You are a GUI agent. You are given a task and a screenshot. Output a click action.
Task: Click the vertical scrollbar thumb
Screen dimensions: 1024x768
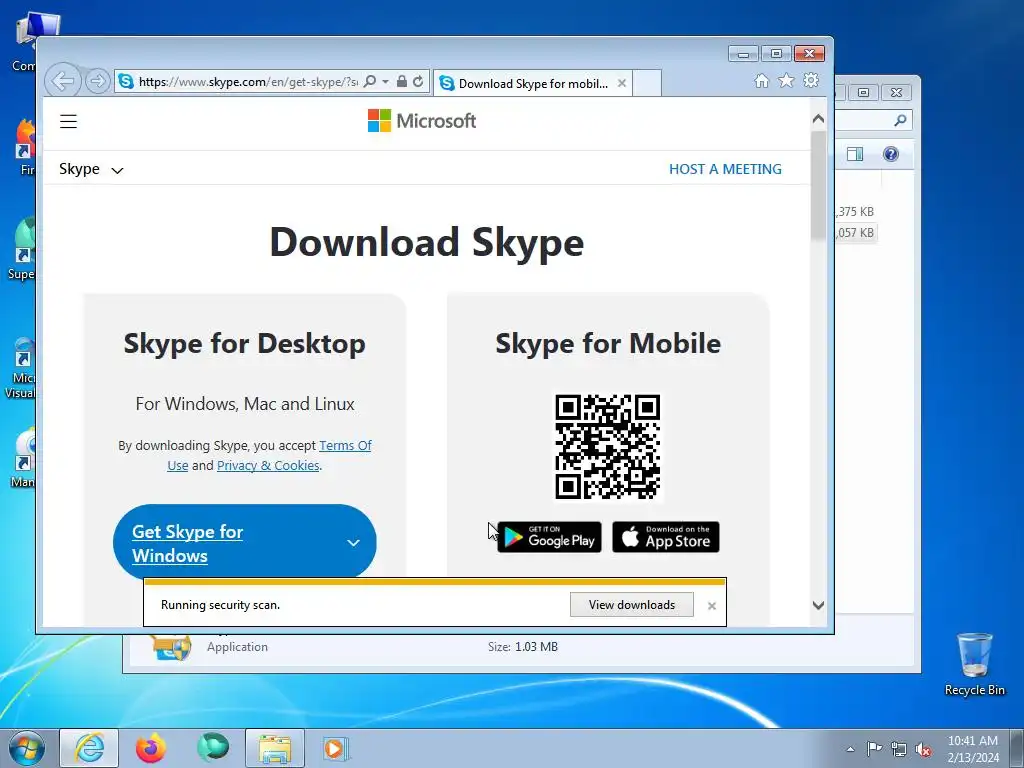coord(818,186)
